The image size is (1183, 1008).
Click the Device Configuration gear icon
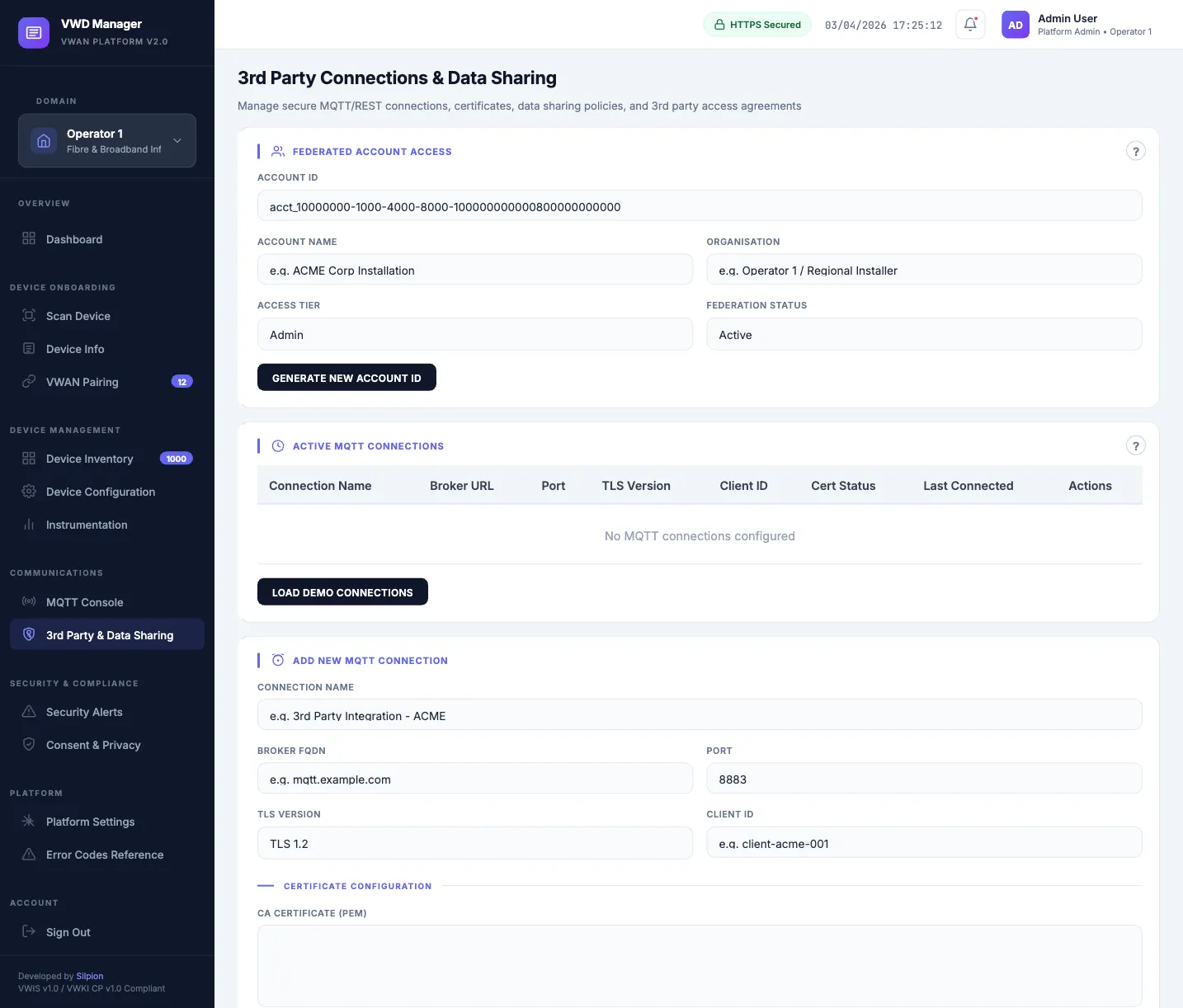click(x=28, y=491)
